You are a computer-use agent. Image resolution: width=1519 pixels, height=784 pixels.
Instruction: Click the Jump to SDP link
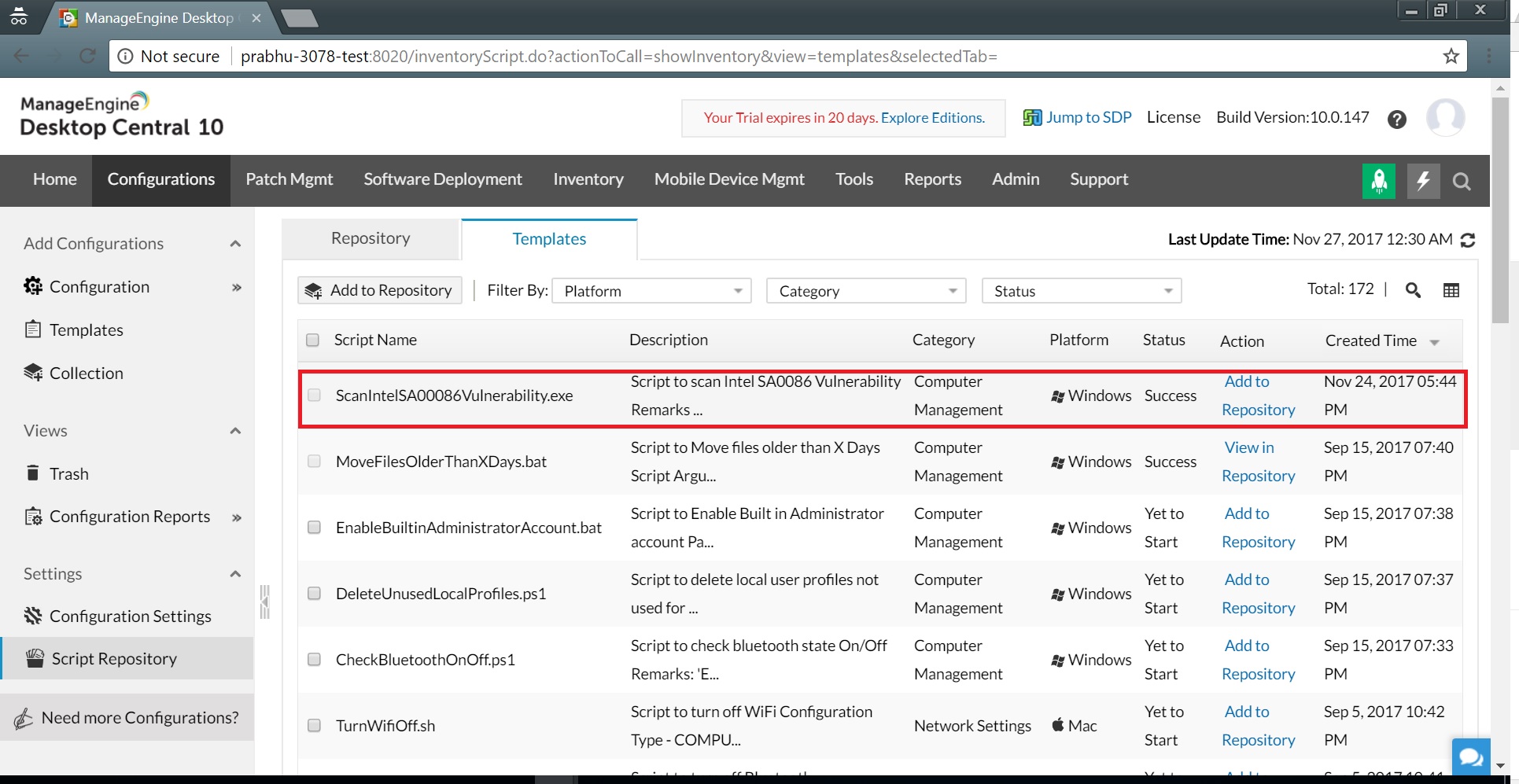pyautogui.click(x=1089, y=117)
